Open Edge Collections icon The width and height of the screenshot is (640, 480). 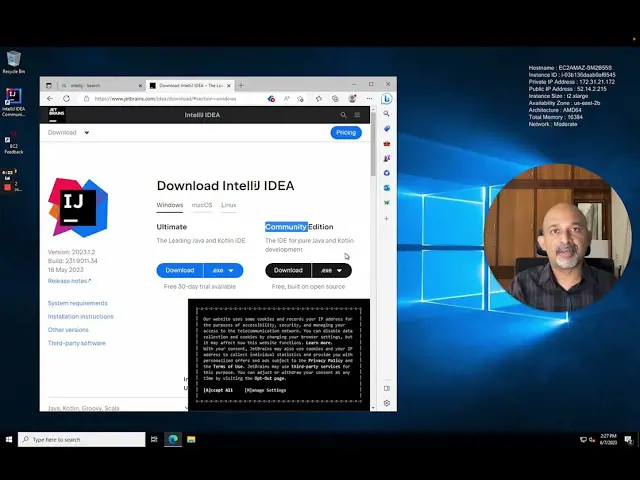point(336,99)
